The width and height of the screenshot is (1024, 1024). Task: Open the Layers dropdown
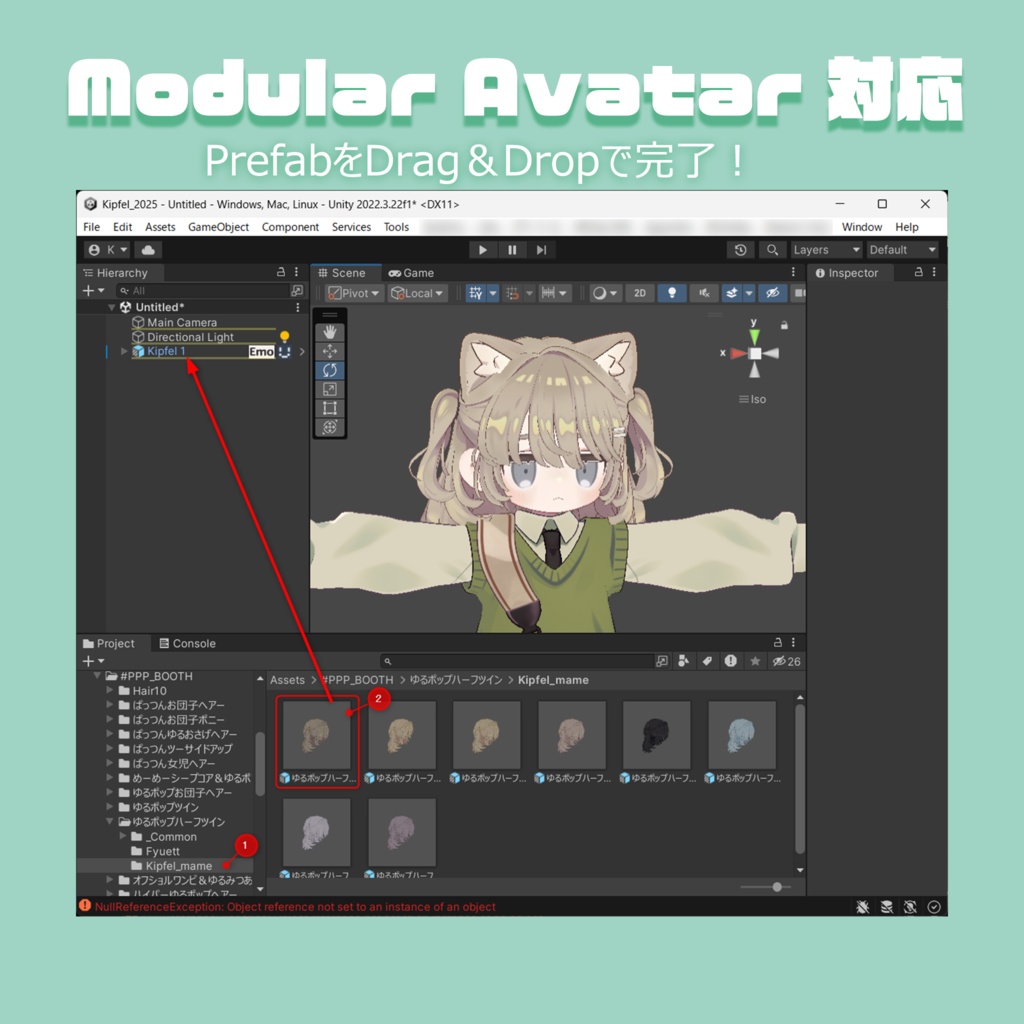826,249
